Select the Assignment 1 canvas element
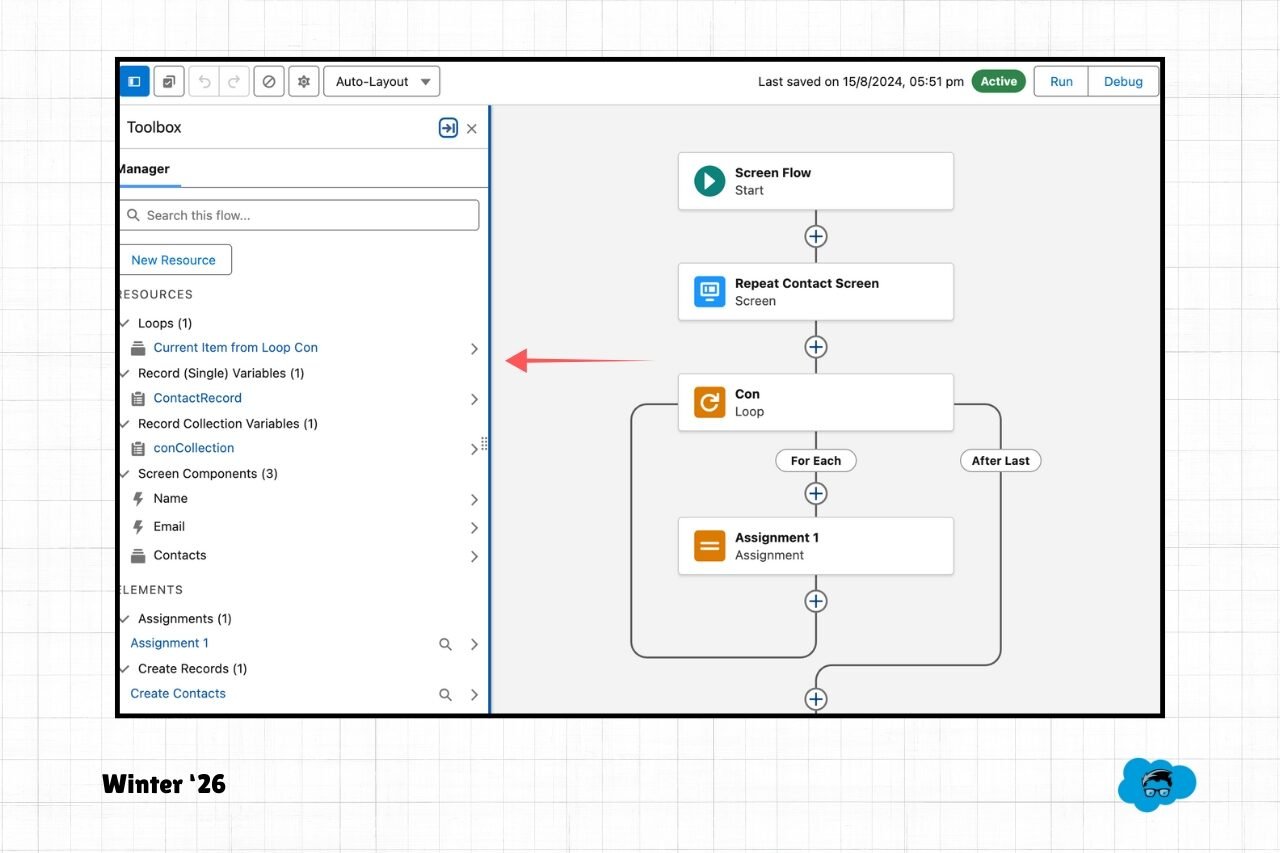Viewport: 1280px width, 853px height. [816, 546]
